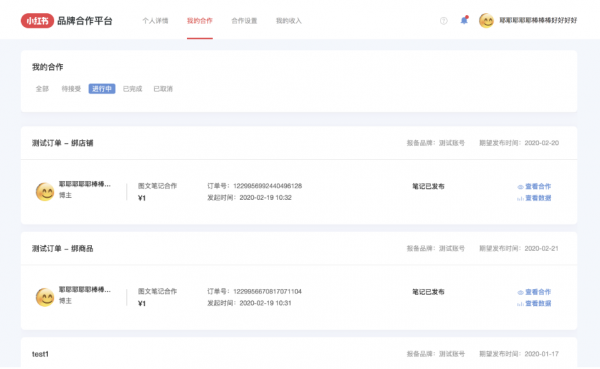Open 查看合作 link for 绑店铺 order

tap(538, 186)
